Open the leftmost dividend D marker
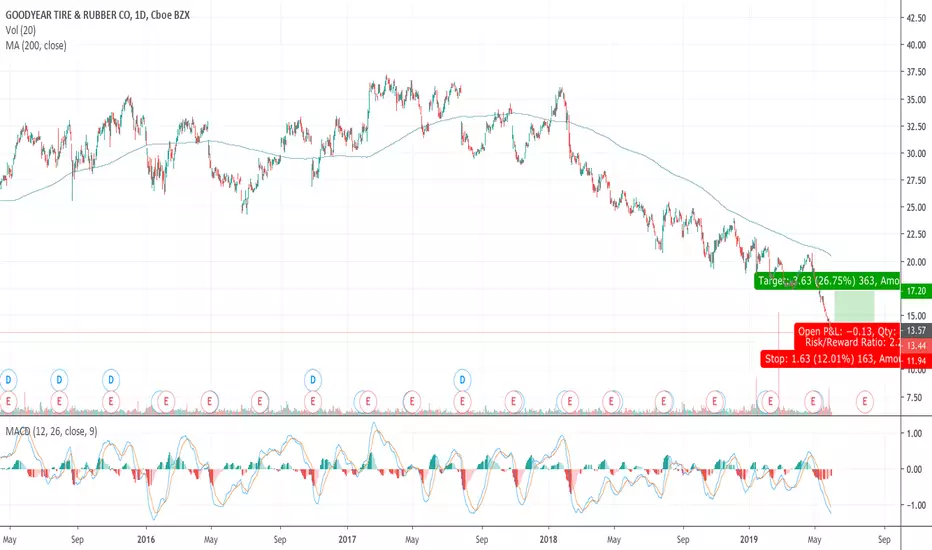The image size is (932, 550). click(x=8, y=379)
